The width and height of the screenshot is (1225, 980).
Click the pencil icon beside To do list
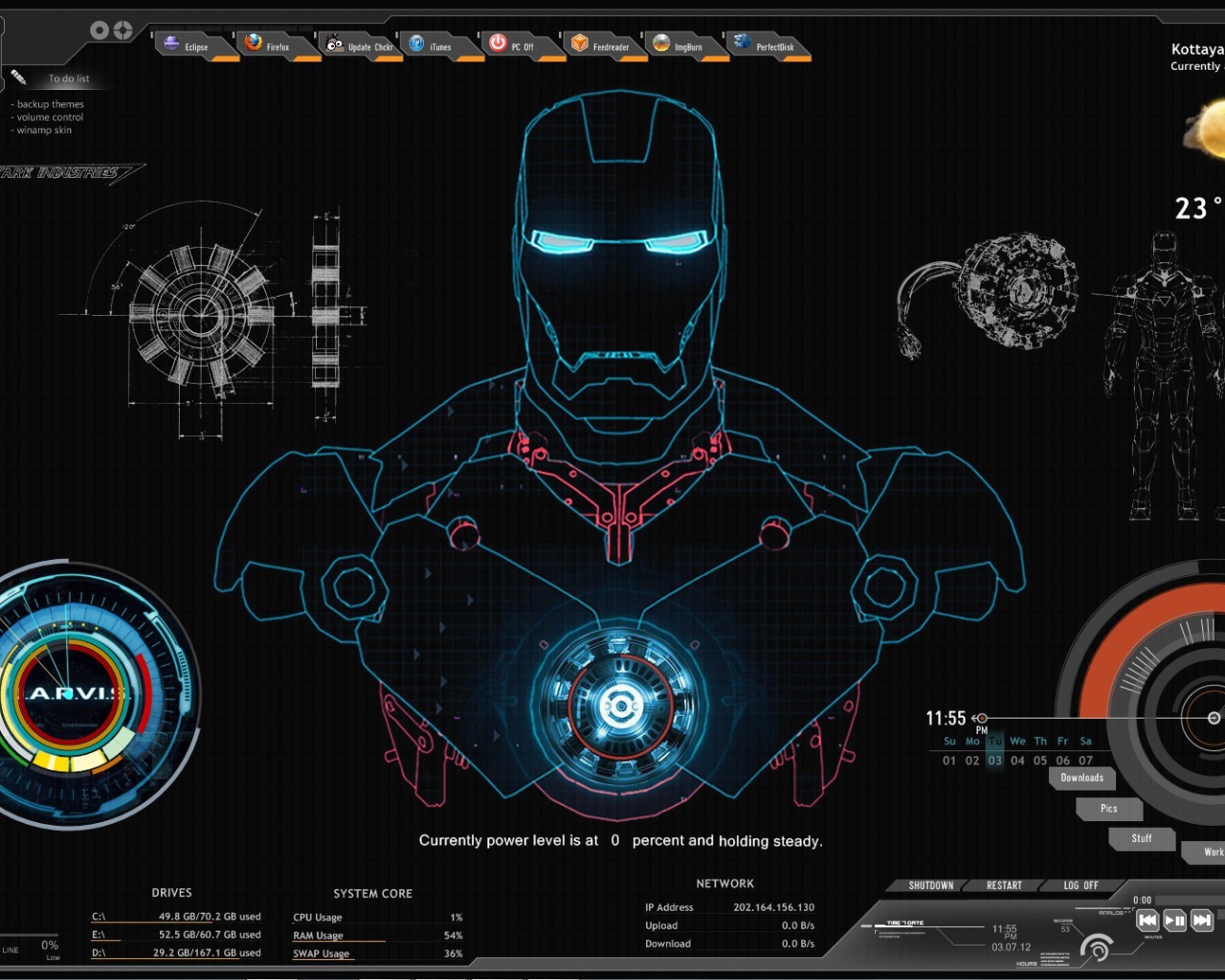click(x=18, y=77)
